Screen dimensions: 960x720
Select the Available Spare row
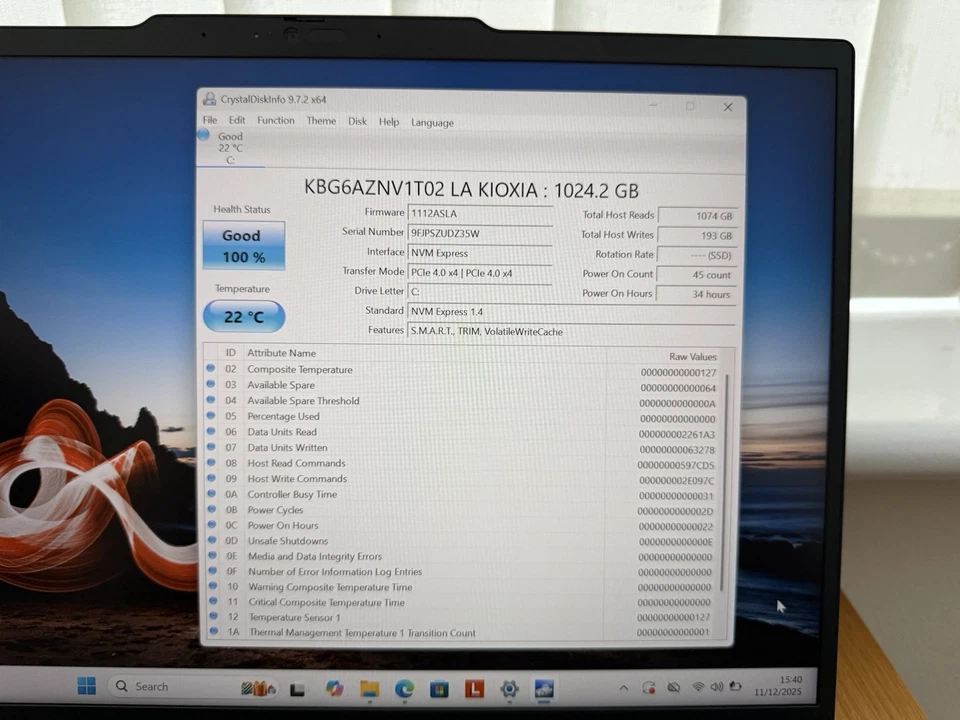coord(462,386)
